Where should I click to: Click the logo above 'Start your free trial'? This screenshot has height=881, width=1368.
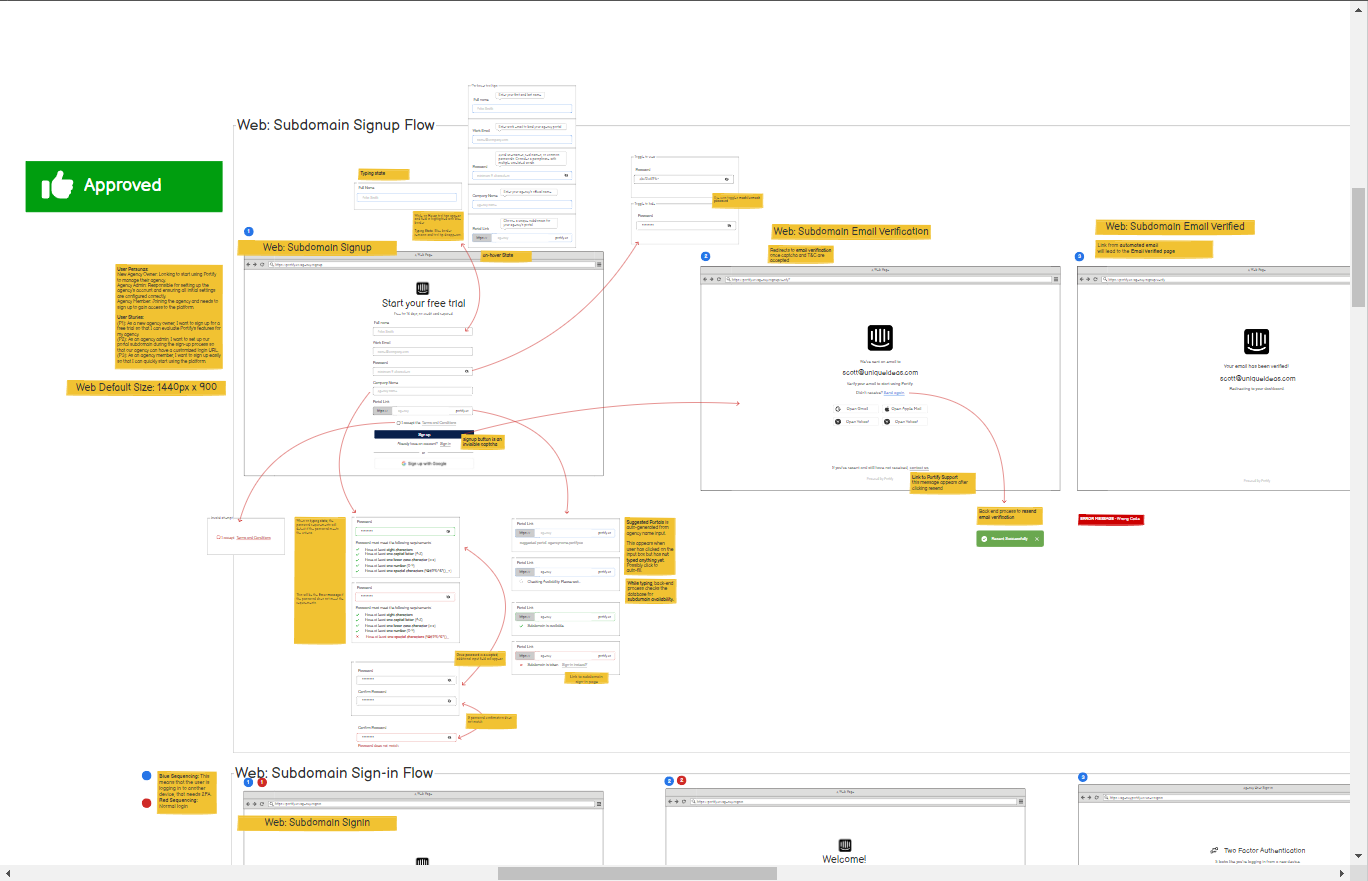(422, 287)
